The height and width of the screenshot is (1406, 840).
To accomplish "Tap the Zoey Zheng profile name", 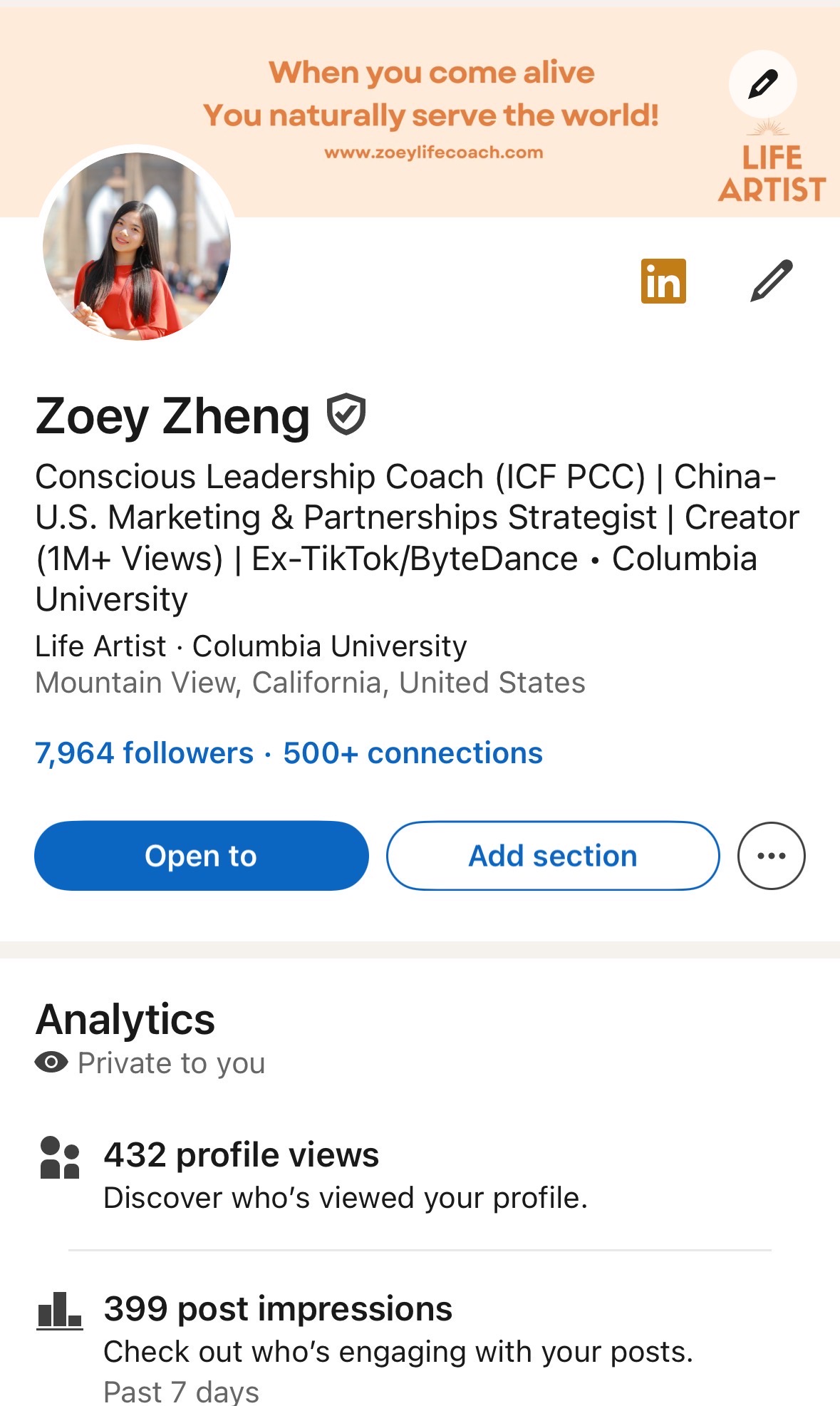I will pyautogui.click(x=172, y=416).
